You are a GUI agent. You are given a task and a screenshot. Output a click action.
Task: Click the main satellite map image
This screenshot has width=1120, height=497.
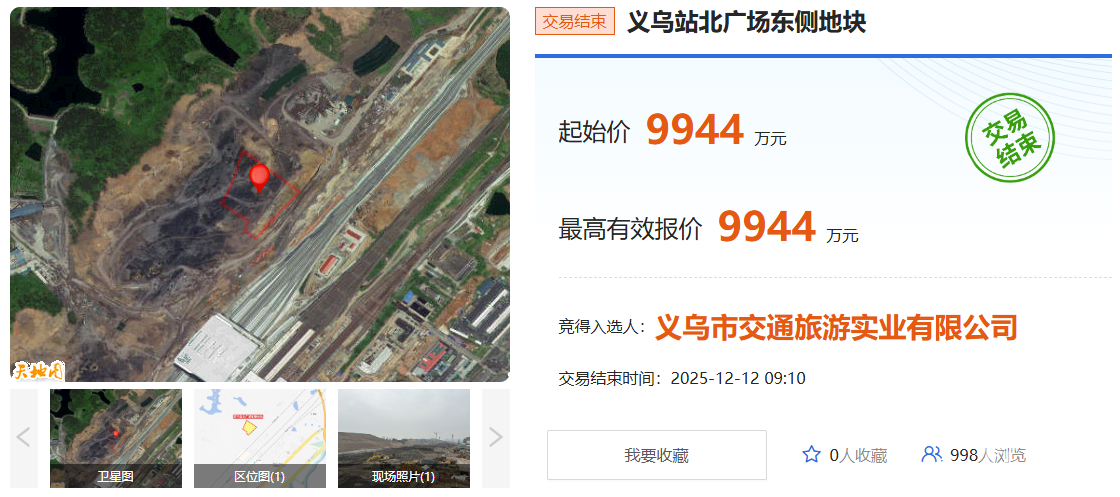pyautogui.click(x=260, y=194)
